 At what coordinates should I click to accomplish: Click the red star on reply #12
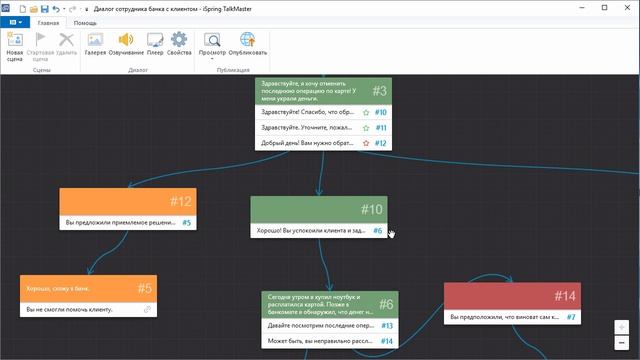(x=366, y=143)
